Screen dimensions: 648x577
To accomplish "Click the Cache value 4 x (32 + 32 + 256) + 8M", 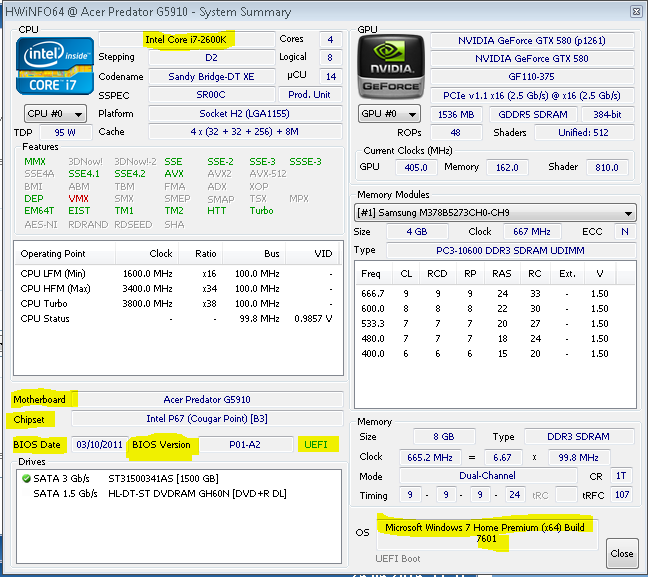I will click(x=245, y=132).
